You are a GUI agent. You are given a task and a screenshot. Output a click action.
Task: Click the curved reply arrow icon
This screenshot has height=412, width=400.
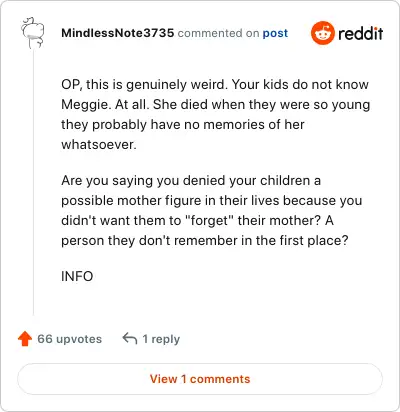(130, 339)
